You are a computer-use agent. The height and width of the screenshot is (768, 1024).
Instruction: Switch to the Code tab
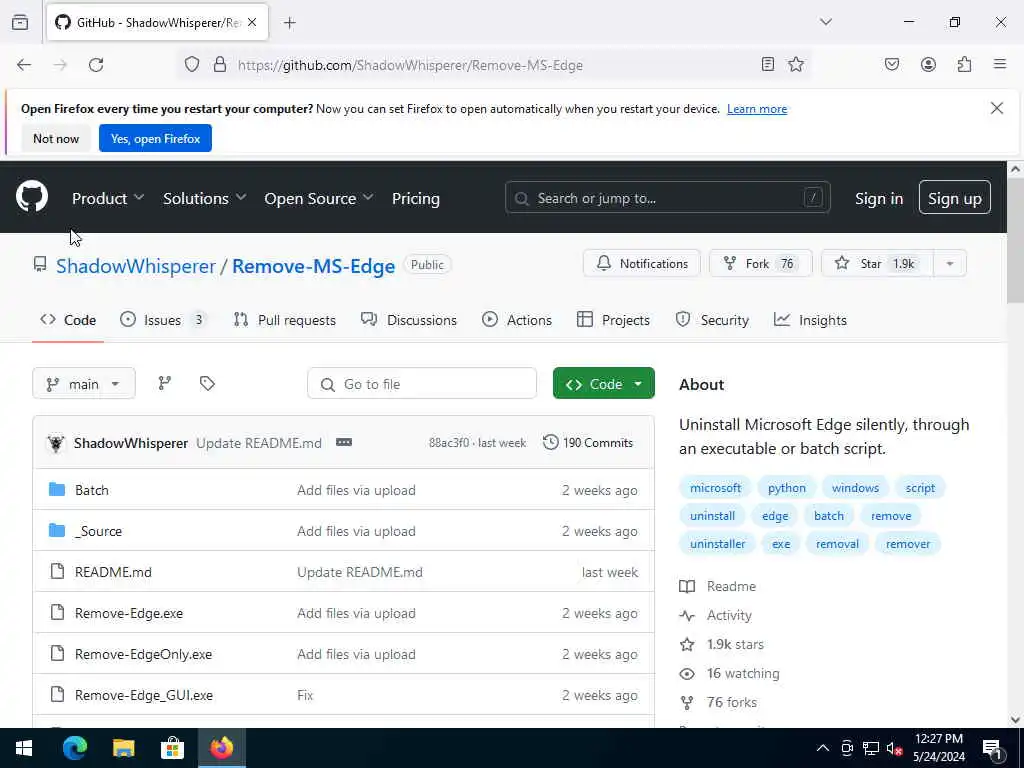click(68, 320)
